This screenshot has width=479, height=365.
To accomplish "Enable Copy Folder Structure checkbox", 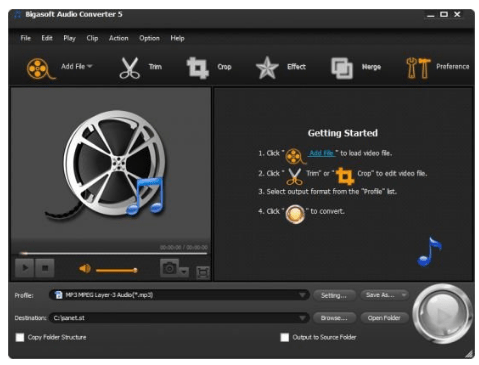I will 20,337.
